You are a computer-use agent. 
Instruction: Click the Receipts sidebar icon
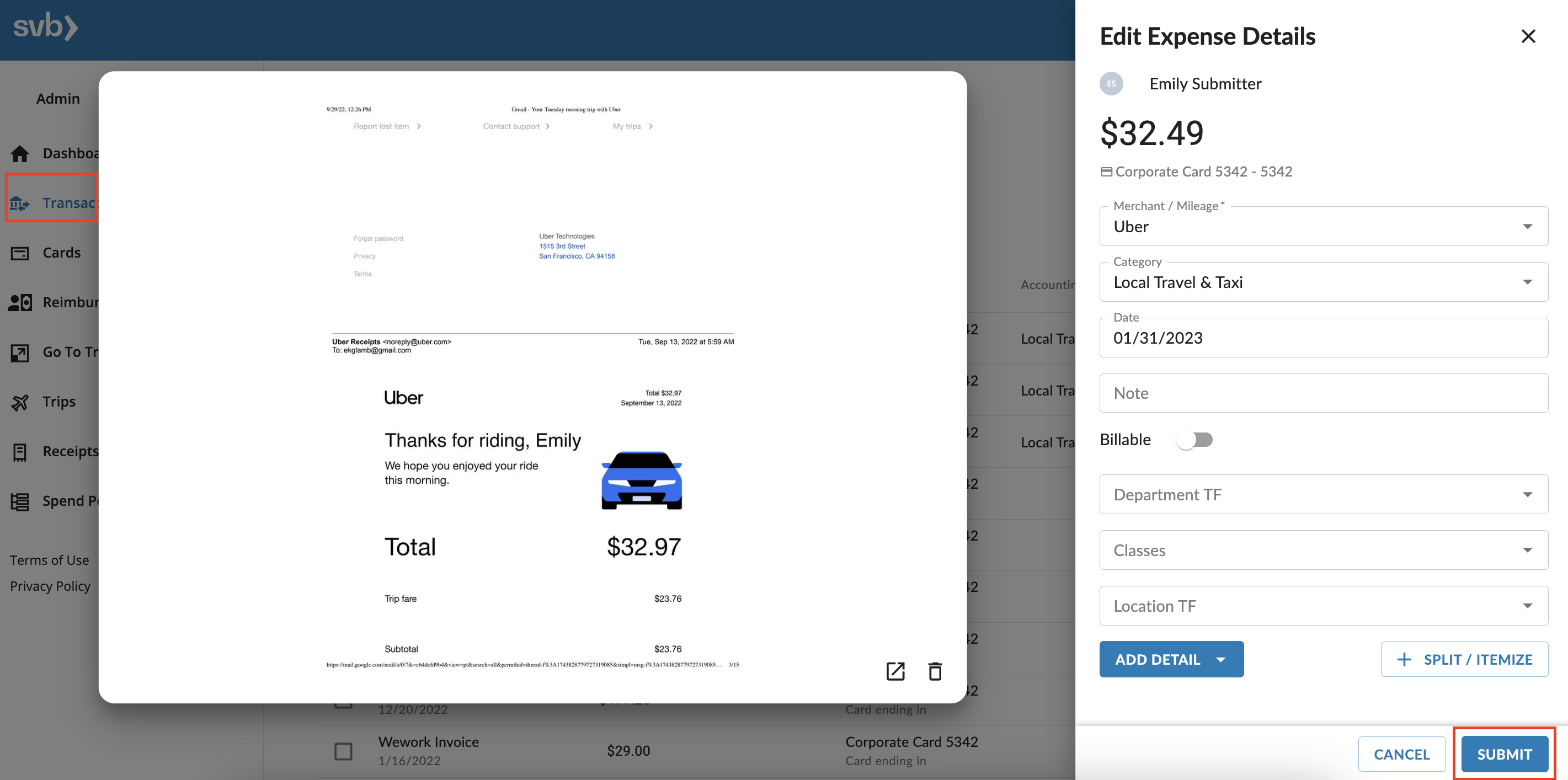click(19, 452)
